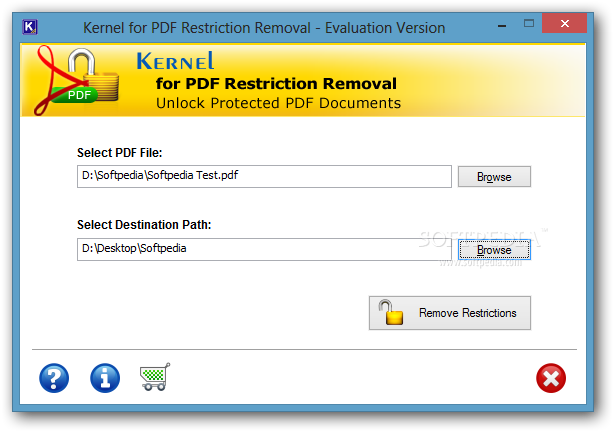
Task: Focus the Select Destination Path field
Action: [x=264, y=249]
